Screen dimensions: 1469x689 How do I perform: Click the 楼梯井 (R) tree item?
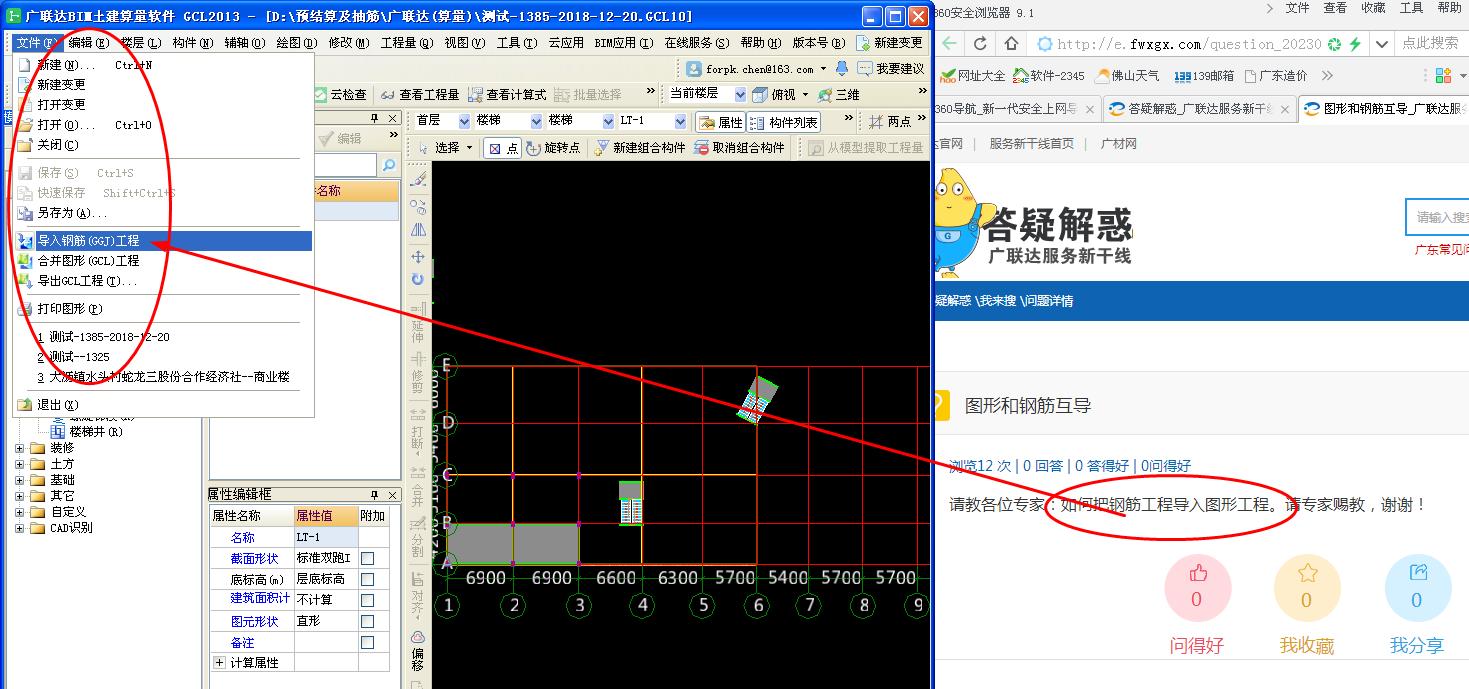coord(95,432)
